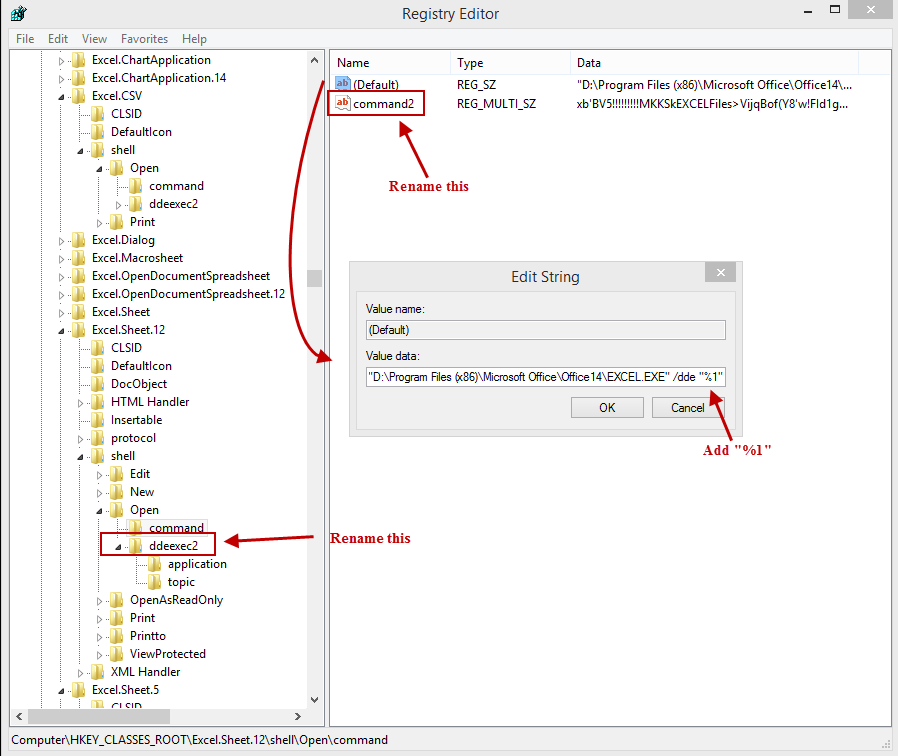Screen dimensions: 898x756
Task: Expand the XML Handler key
Action: [80, 672]
